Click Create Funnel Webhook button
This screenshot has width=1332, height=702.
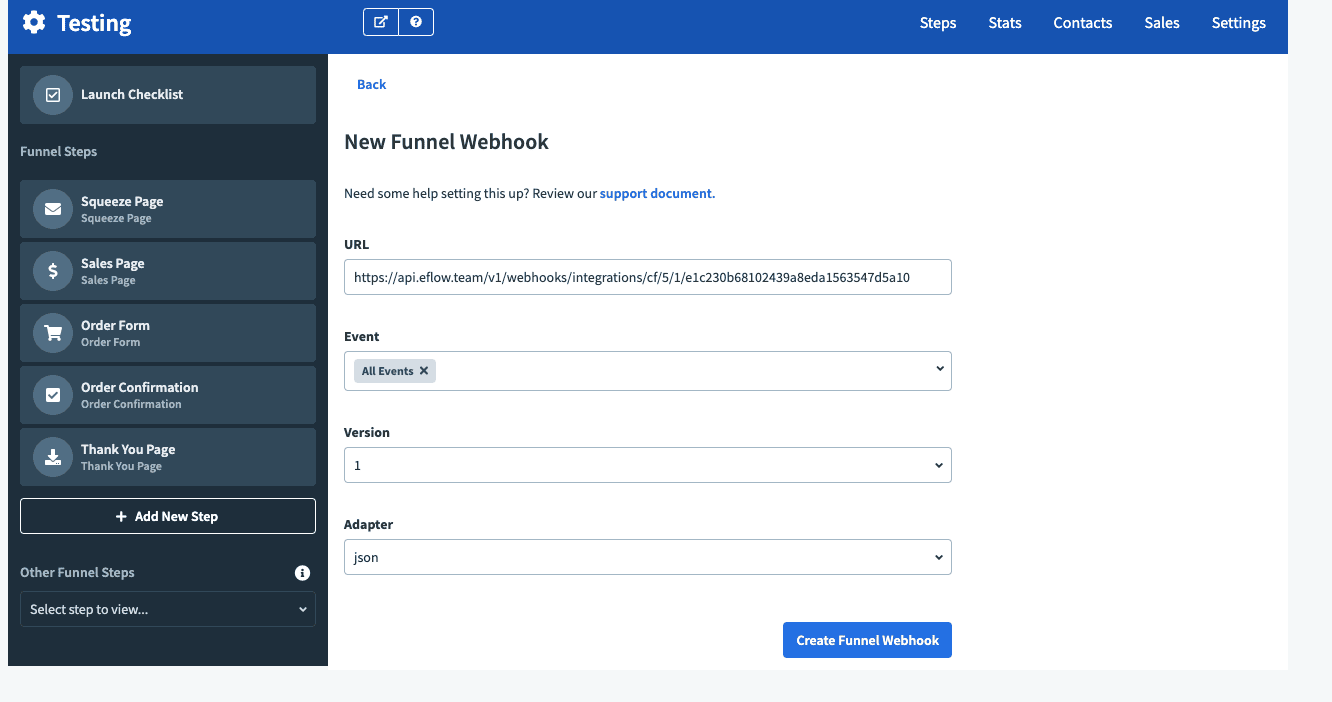[x=867, y=640]
